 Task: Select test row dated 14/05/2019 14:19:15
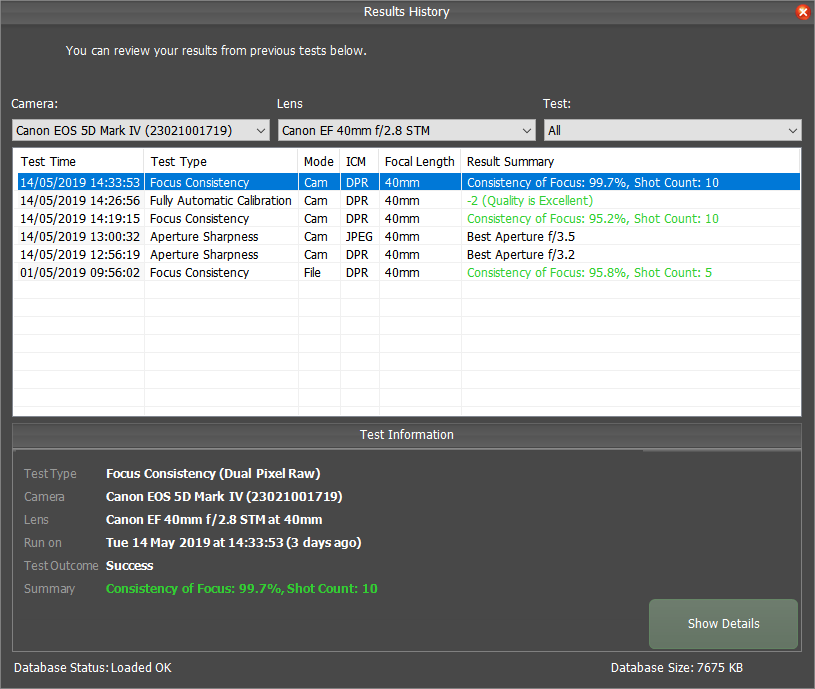pos(409,219)
